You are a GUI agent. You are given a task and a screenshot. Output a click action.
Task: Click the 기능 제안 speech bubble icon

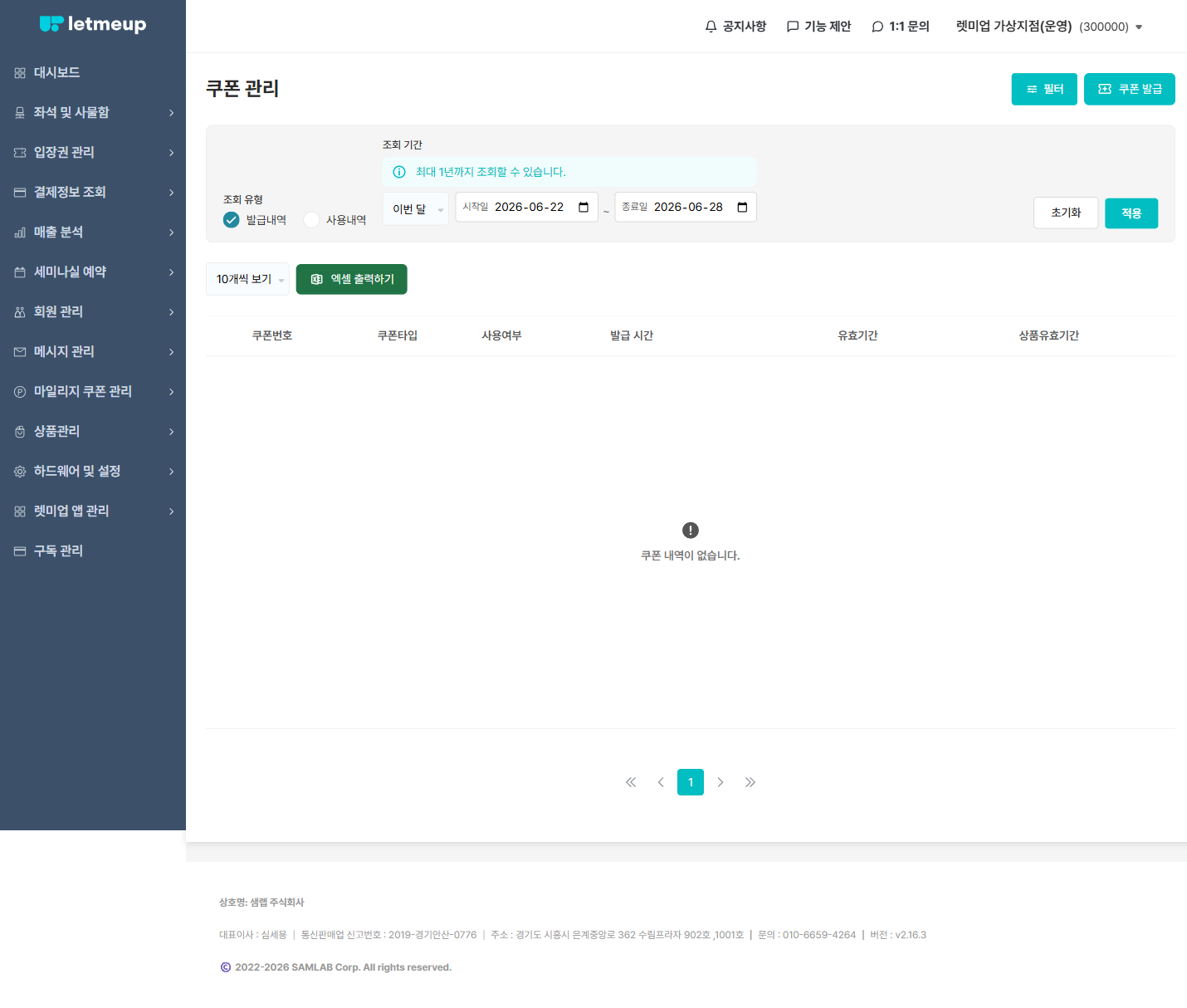(793, 27)
